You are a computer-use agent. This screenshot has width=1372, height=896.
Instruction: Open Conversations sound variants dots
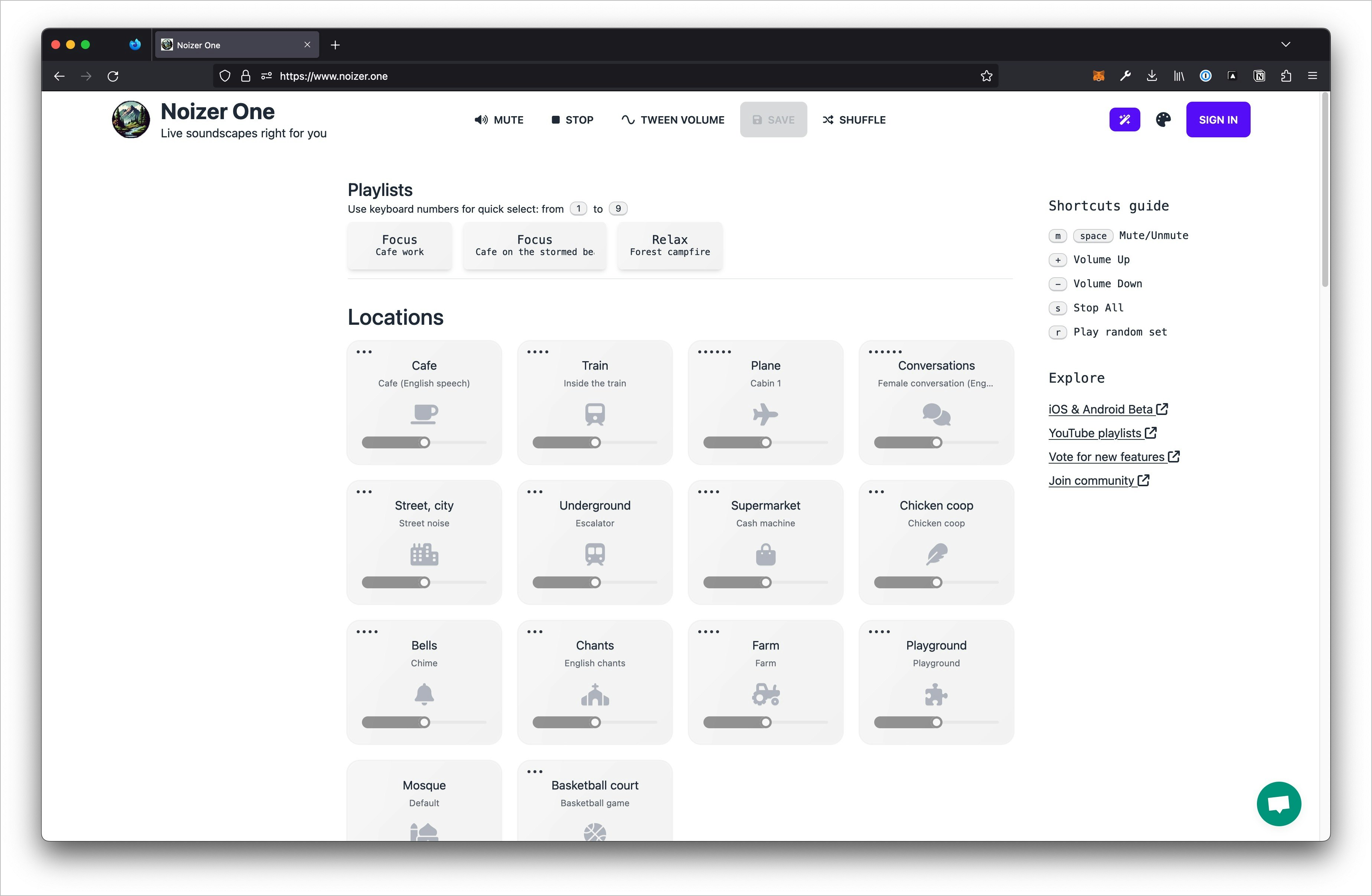885,352
